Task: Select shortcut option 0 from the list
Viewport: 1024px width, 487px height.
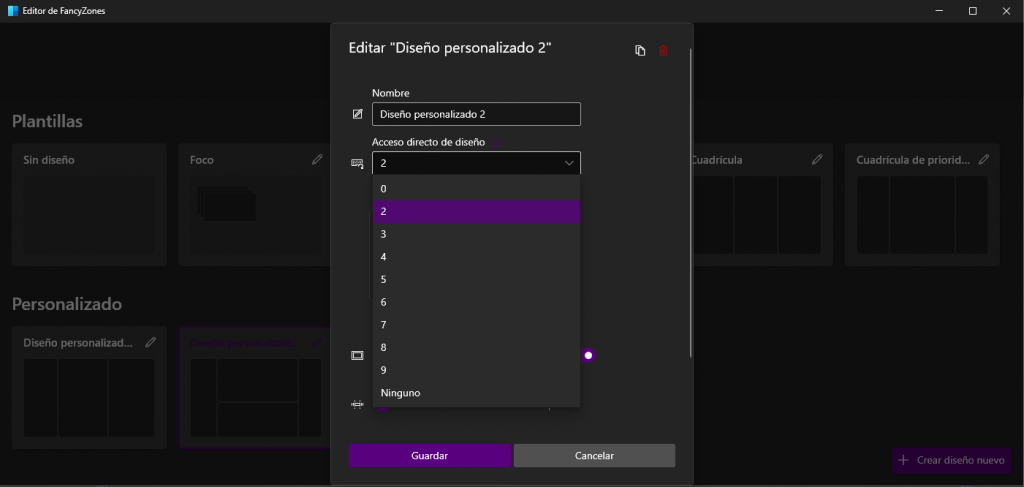Action: tap(476, 188)
